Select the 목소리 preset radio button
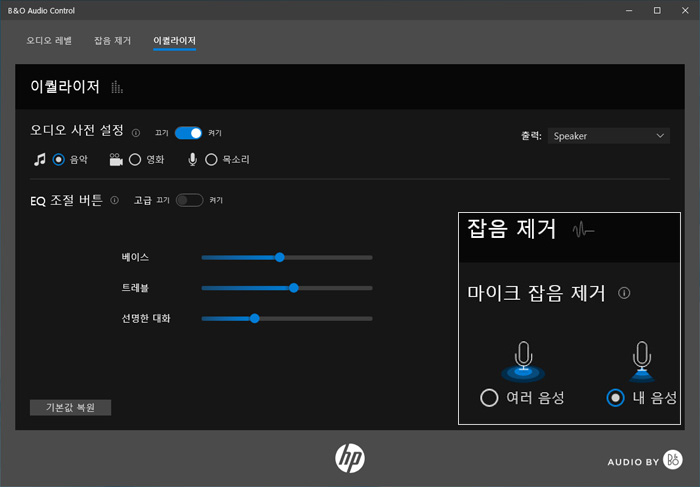The height and width of the screenshot is (487, 700). 211,159
